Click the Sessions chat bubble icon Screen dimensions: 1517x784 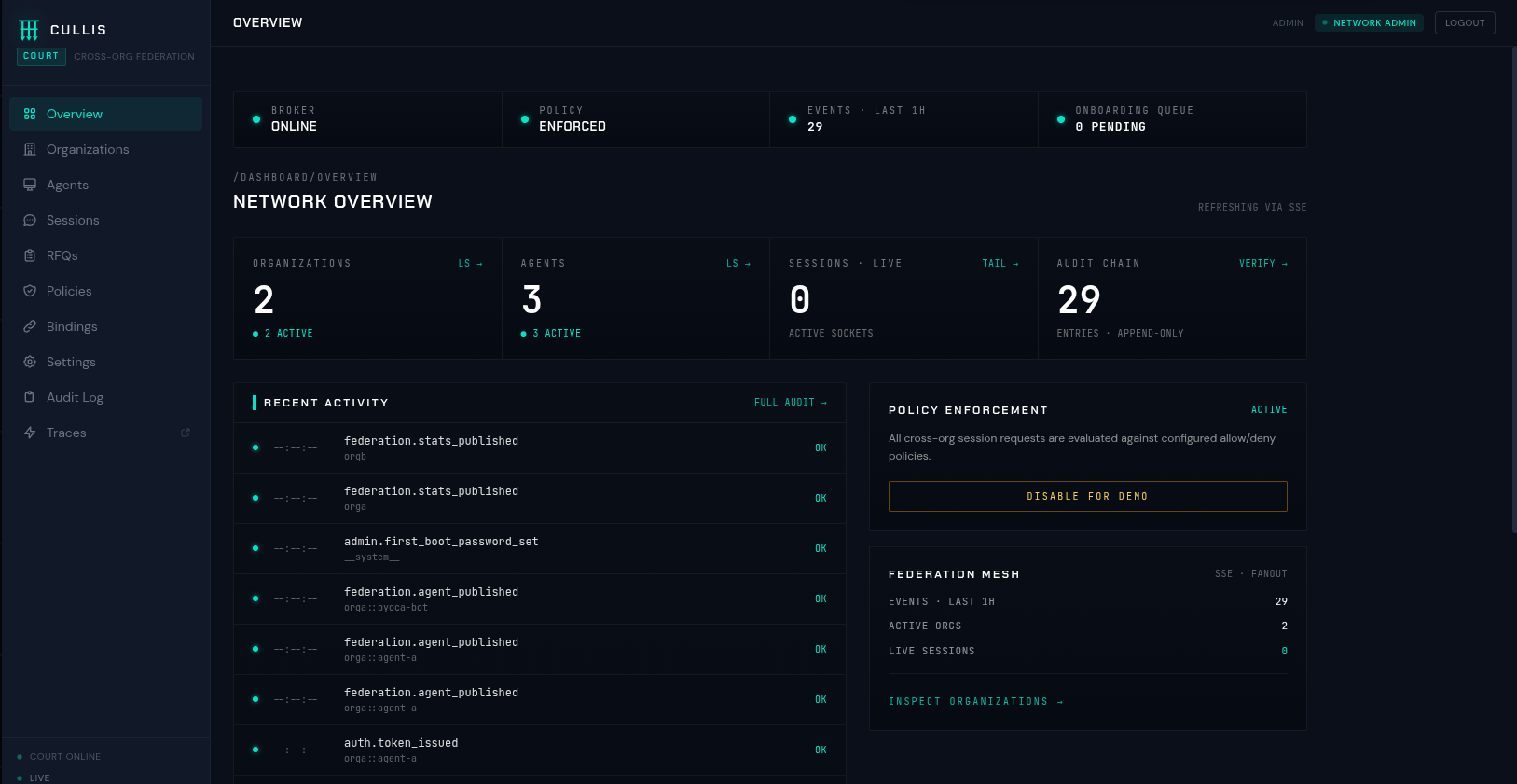tap(30, 220)
